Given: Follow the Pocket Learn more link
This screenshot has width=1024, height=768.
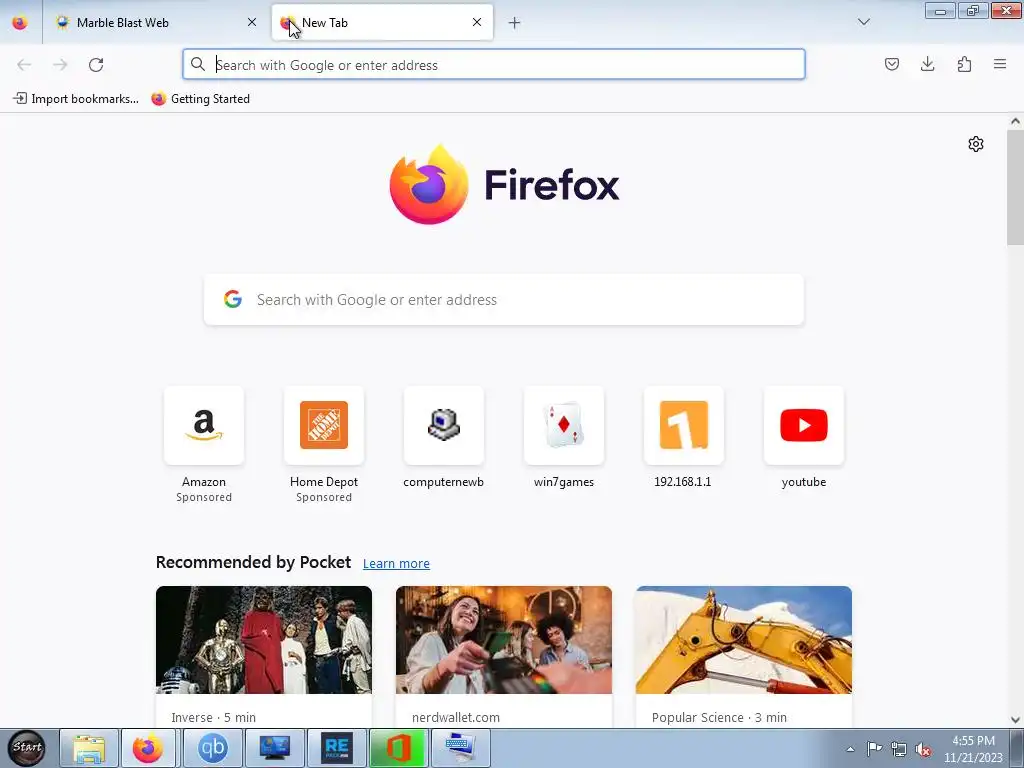Looking at the screenshot, I should pyautogui.click(x=396, y=564).
